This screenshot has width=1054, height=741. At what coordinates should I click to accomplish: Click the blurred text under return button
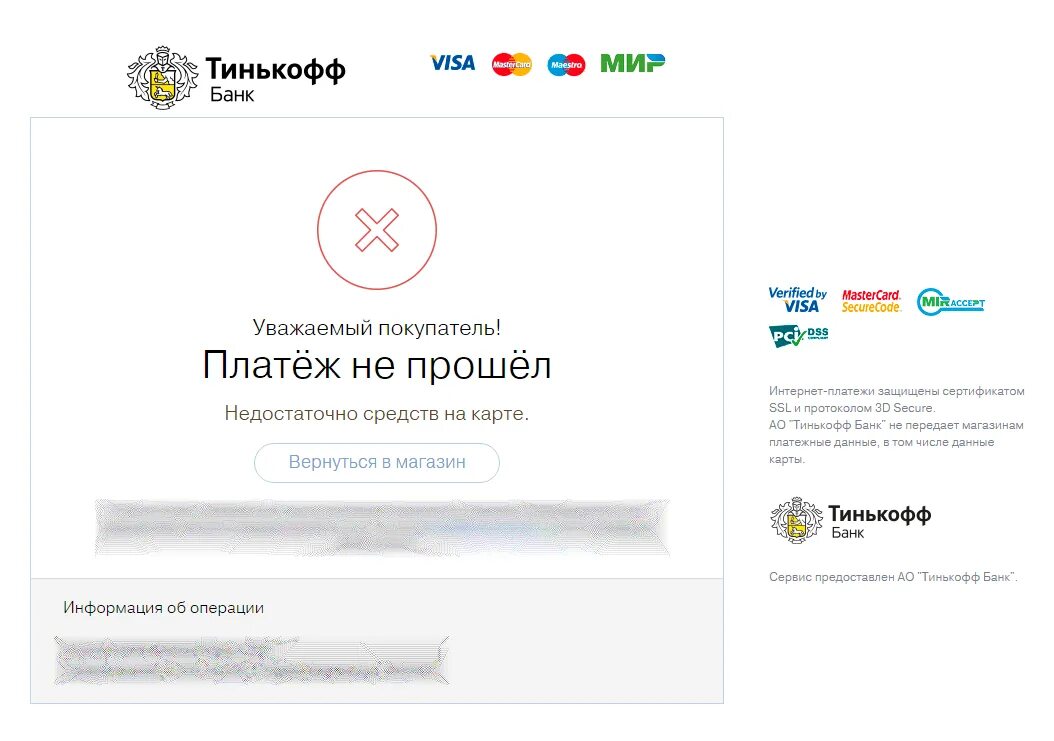coord(382,528)
